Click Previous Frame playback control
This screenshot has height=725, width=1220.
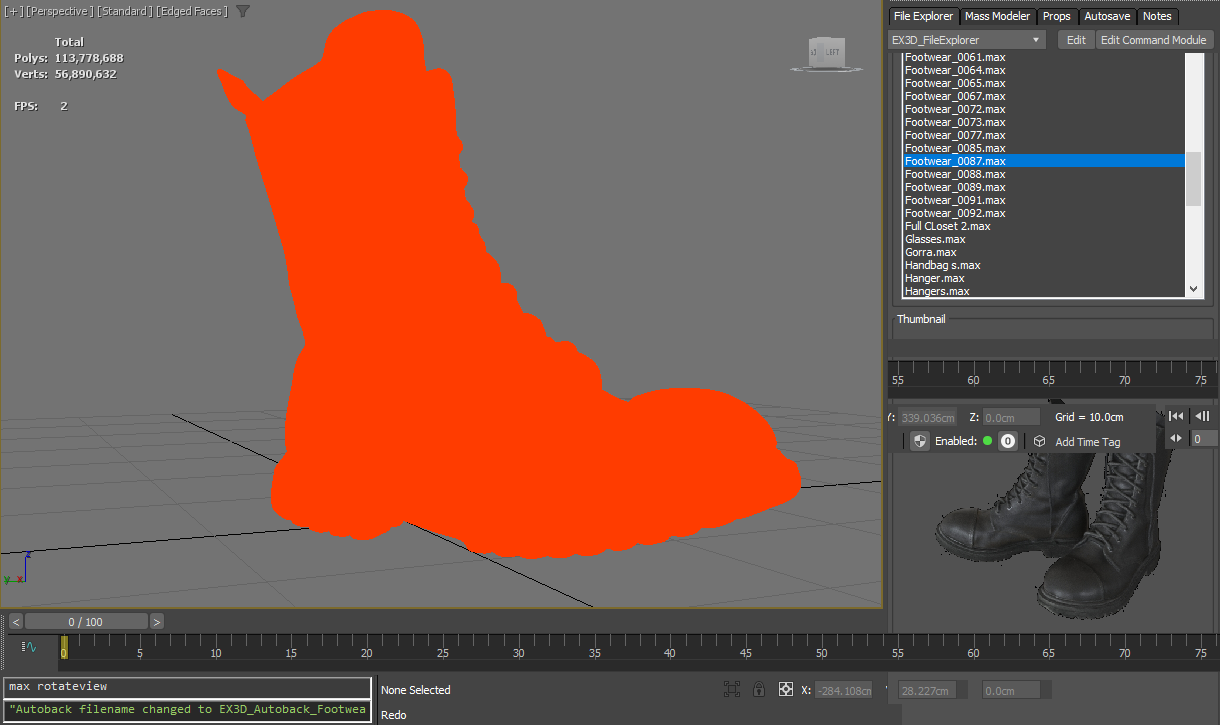click(1203, 416)
